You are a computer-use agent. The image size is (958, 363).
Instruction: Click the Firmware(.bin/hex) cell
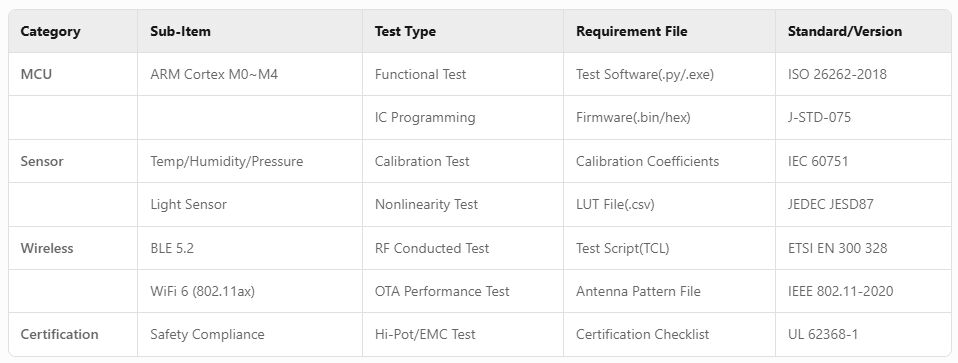(x=669, y=117)
